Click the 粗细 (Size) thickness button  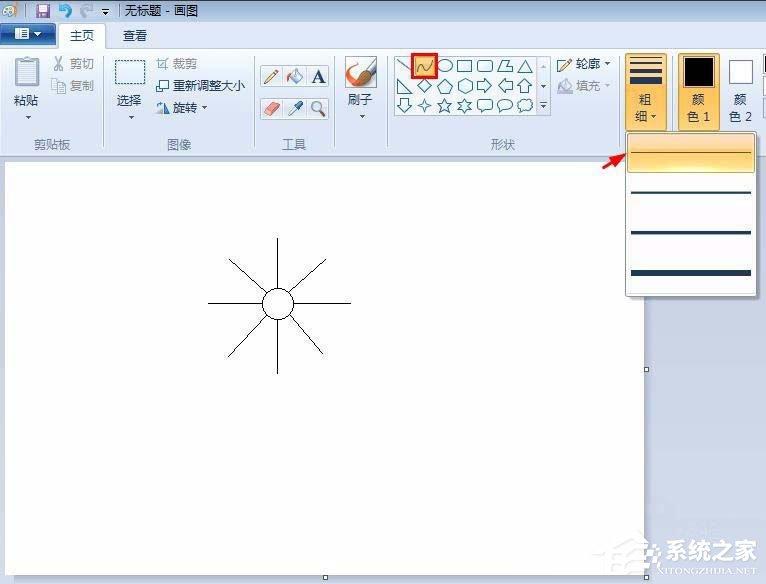coord(646,91)
